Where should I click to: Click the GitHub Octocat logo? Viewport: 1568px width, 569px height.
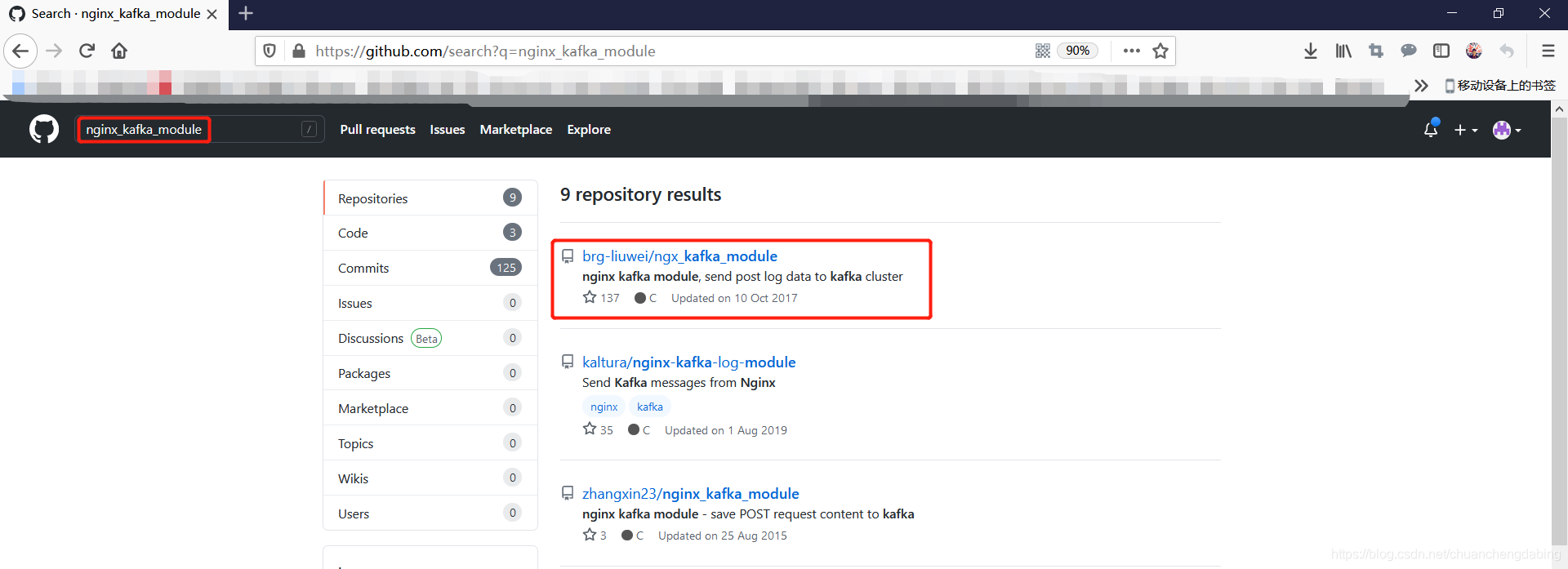44,129
